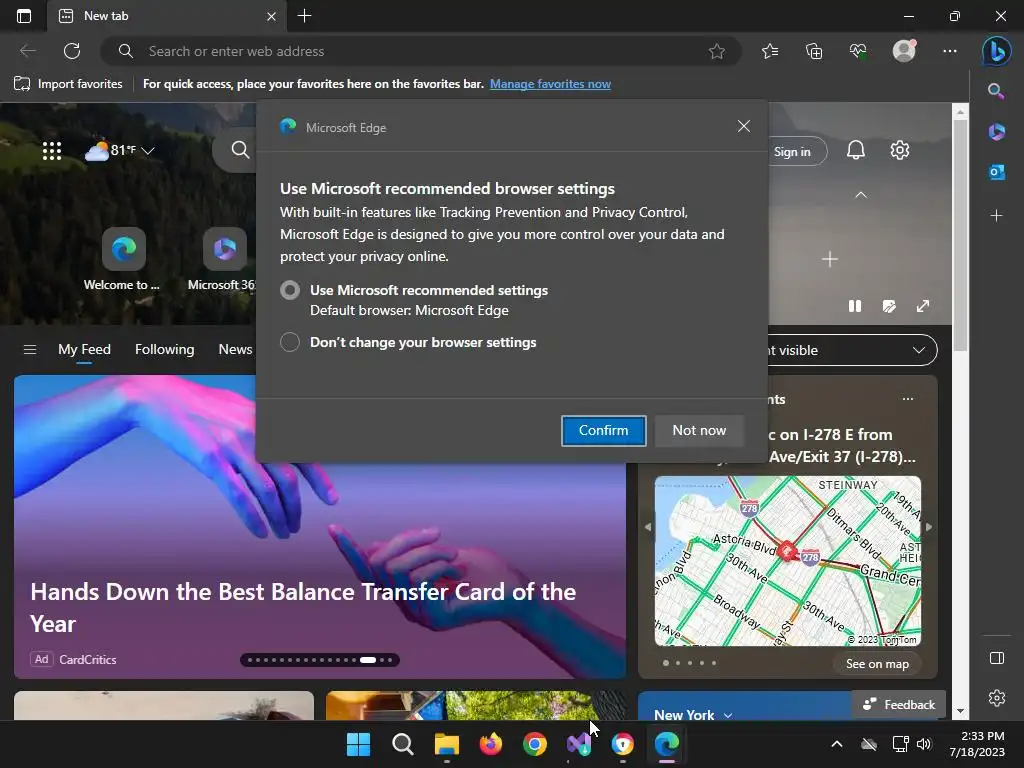The image size is (1024, 768).
Task: Open sidebar settings gear
Action: tap(997, 697)
